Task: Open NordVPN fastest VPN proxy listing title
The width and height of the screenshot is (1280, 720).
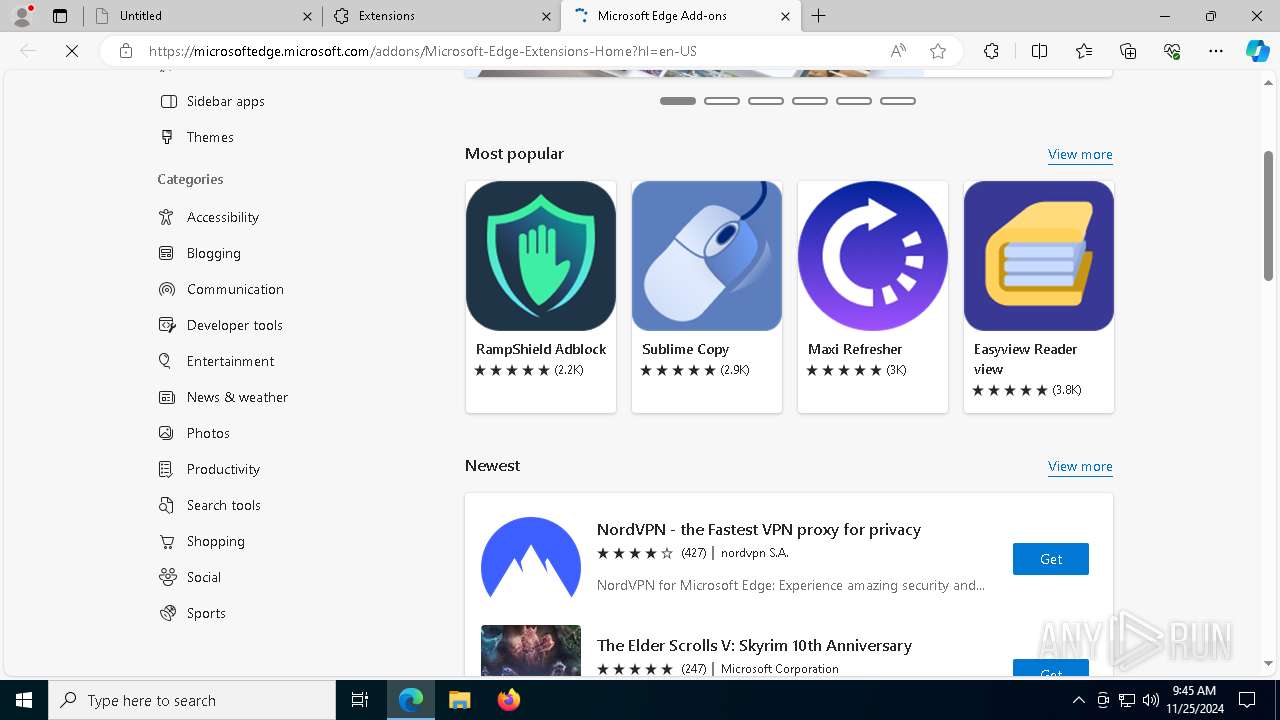Action: pos(759,529)
